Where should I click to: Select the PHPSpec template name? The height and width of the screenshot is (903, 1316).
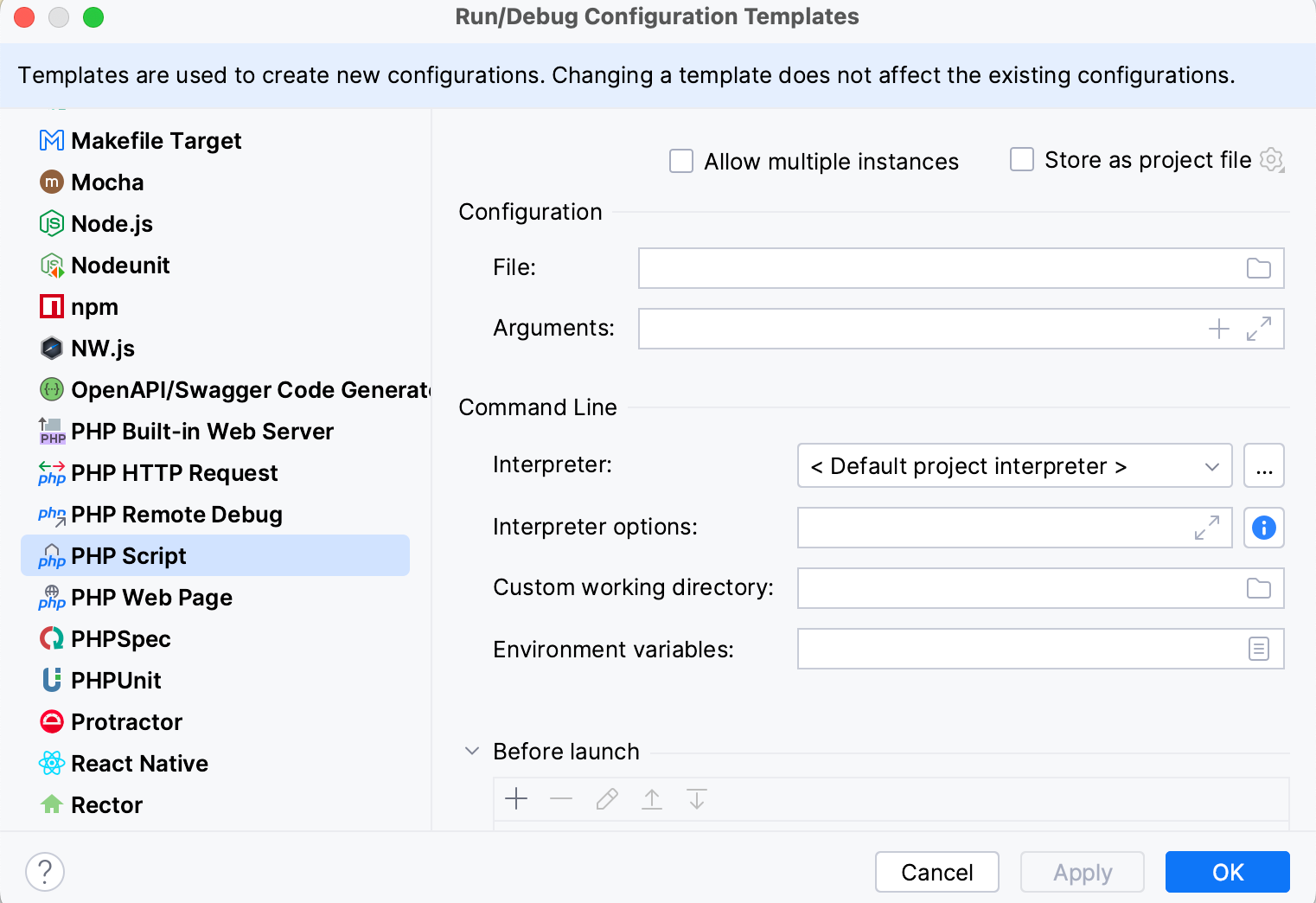[x=121, y=639]
